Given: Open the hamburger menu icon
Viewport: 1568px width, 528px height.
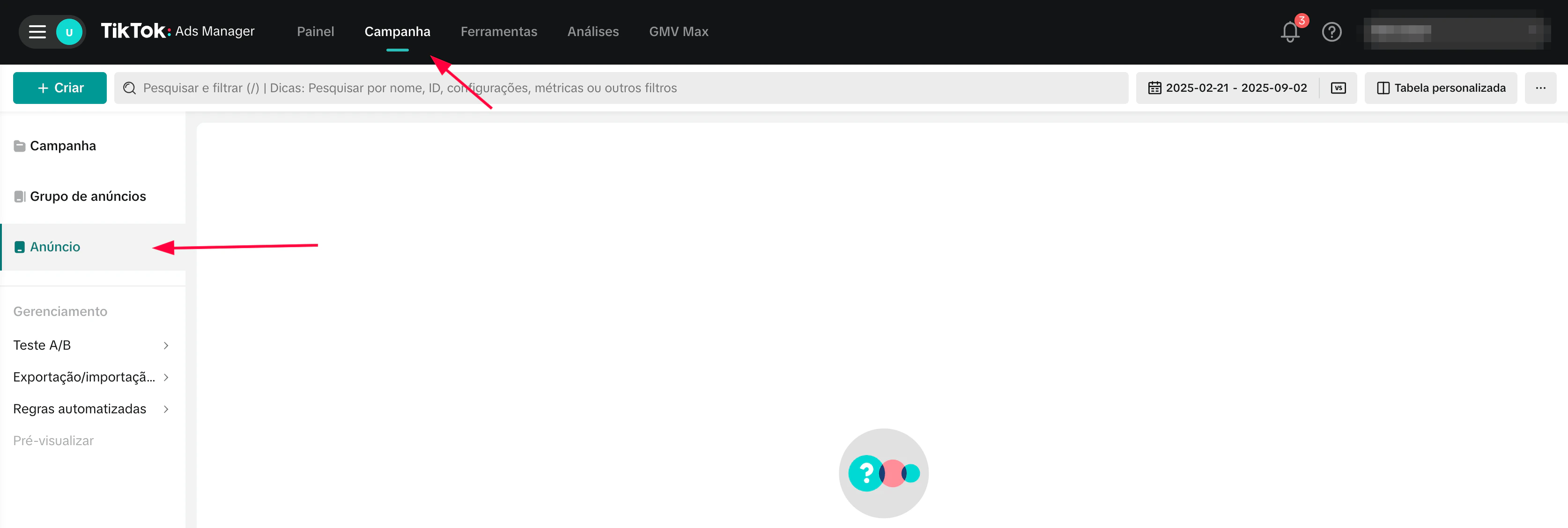Looking at the screenshot, I should coord(37,32).
